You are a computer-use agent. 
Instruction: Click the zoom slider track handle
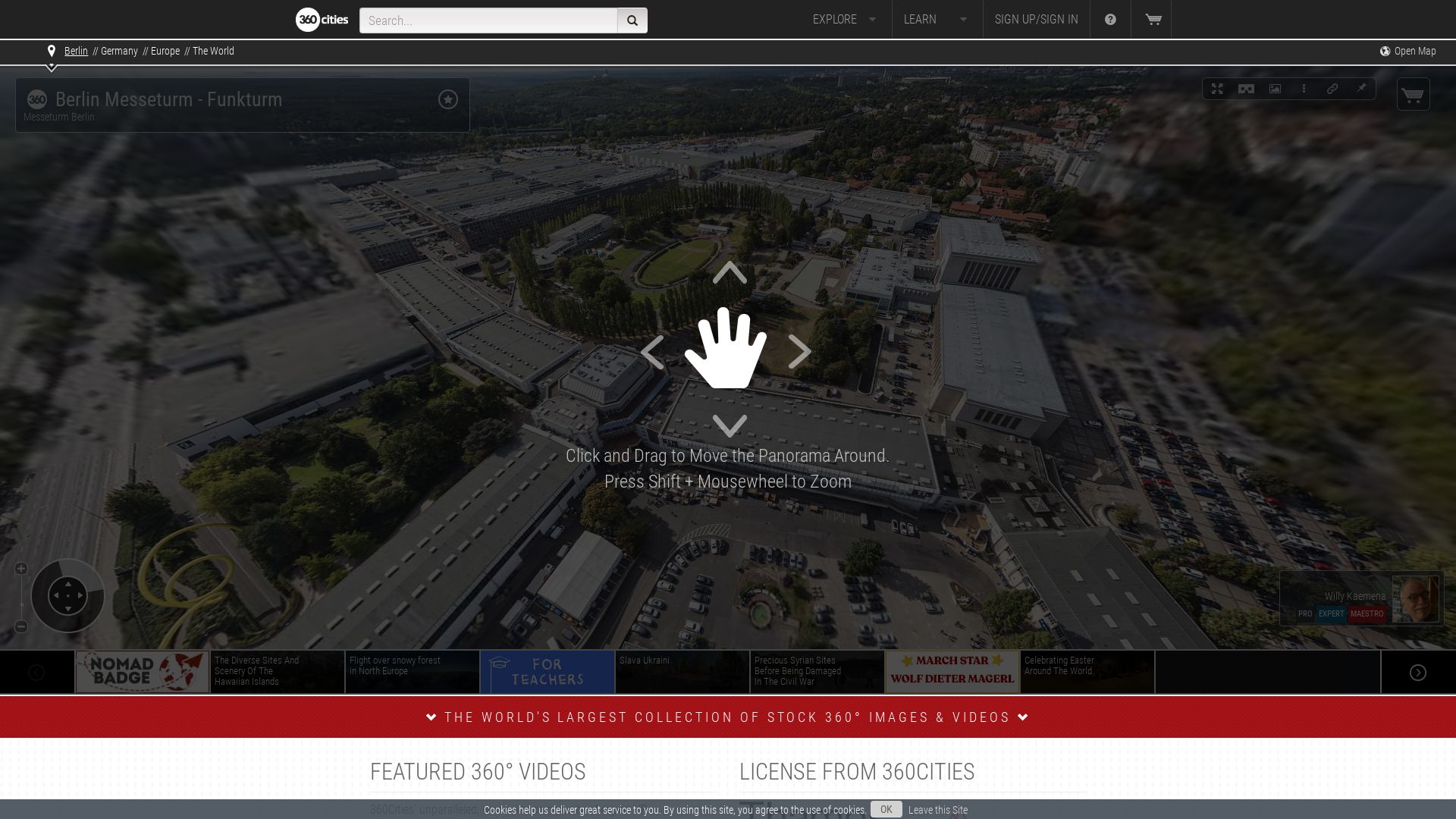21,604
